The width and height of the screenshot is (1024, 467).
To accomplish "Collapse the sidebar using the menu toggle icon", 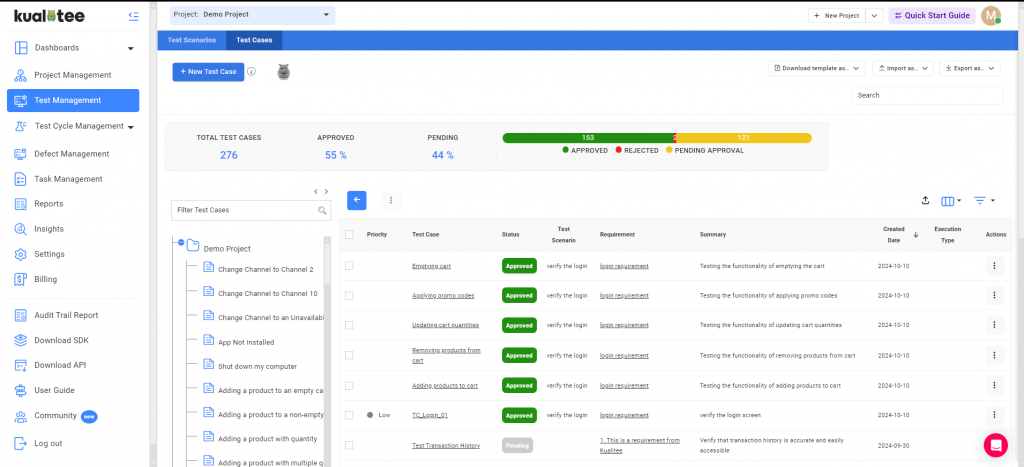I will (134, 16).
